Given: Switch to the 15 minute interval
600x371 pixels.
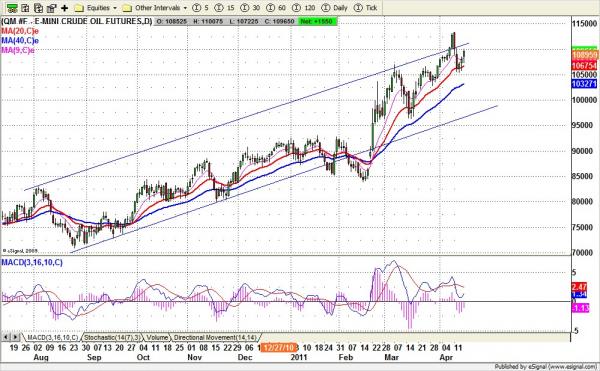Looking at the screenshot, I should pyautogui.click(x=224, y=8).
